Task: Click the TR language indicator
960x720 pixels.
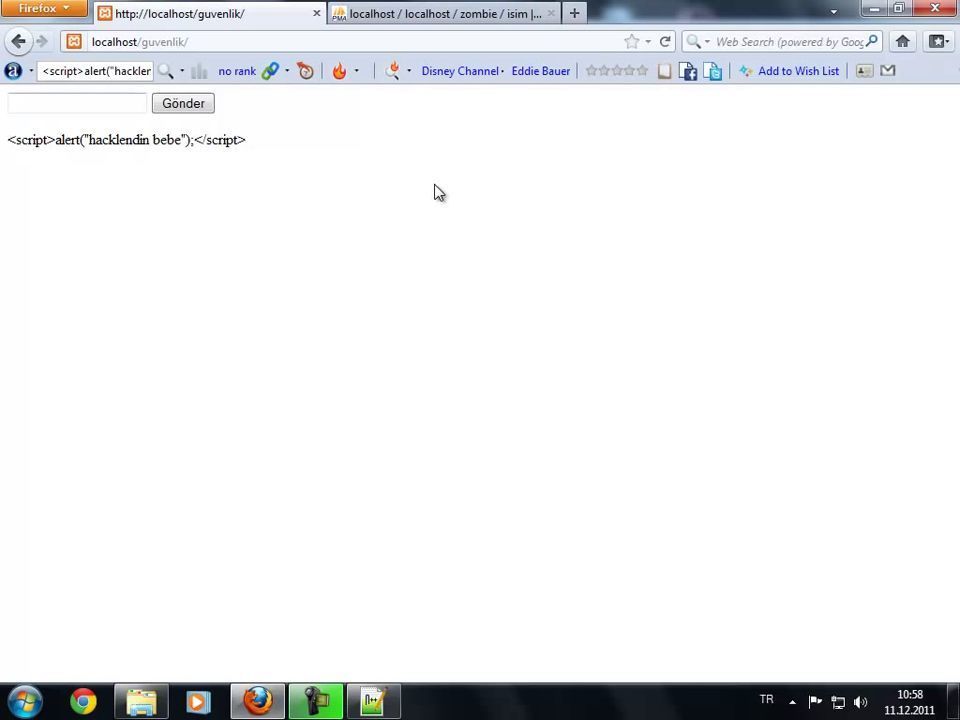Action: pyautogui.click(x=767, y=699)
